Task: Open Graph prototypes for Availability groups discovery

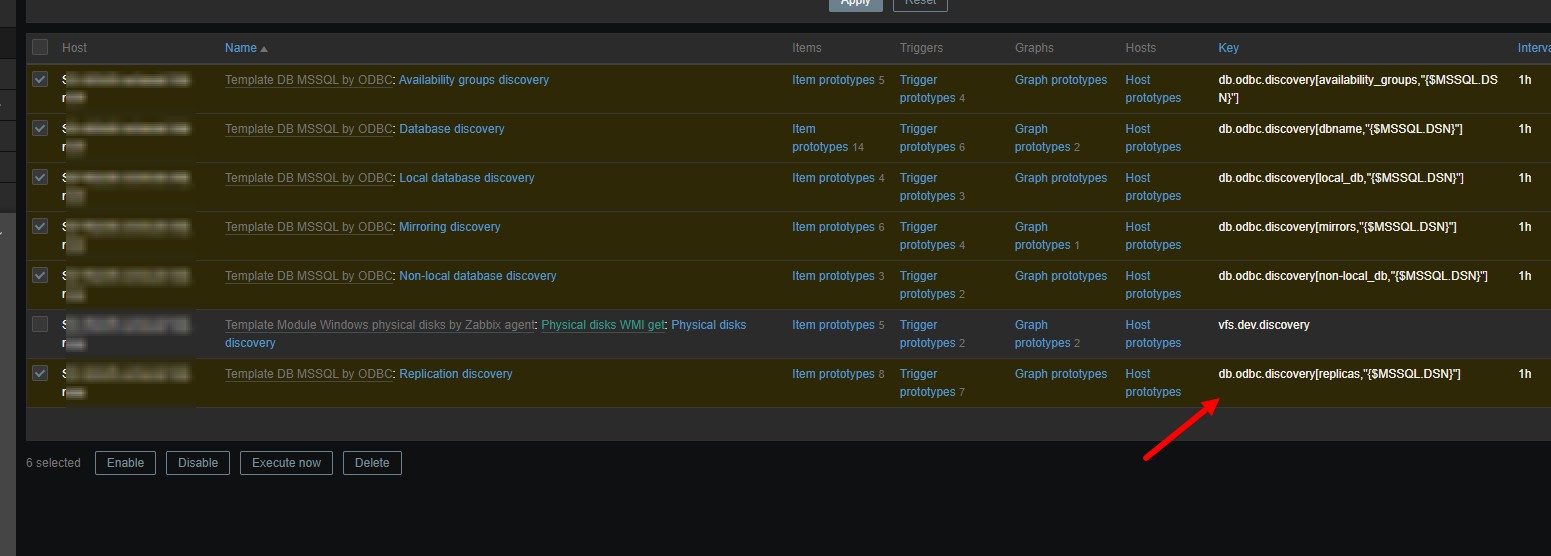Action: coord(1061,80)
